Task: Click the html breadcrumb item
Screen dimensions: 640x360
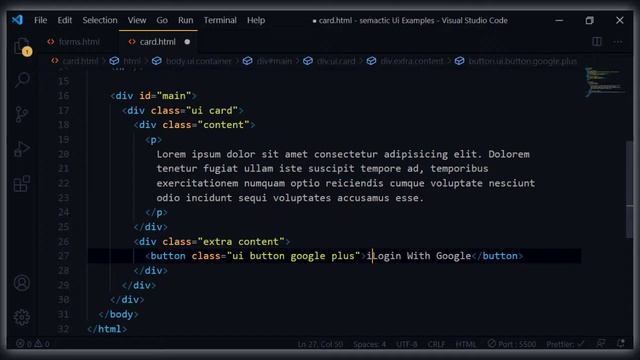Action: 132,61
